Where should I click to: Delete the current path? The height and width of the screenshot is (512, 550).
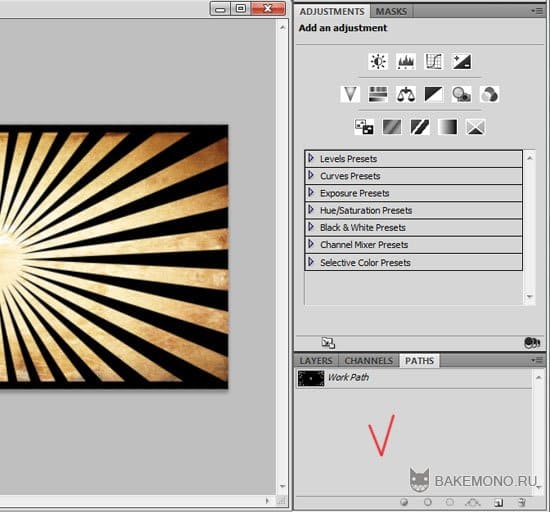[522, 503]
